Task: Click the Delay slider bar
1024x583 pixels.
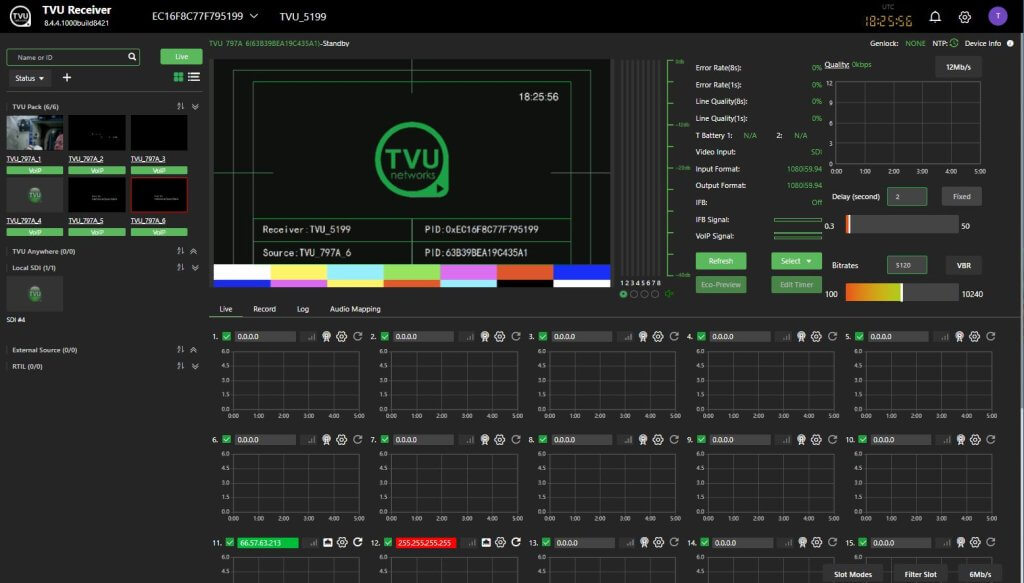Action: 902,225
